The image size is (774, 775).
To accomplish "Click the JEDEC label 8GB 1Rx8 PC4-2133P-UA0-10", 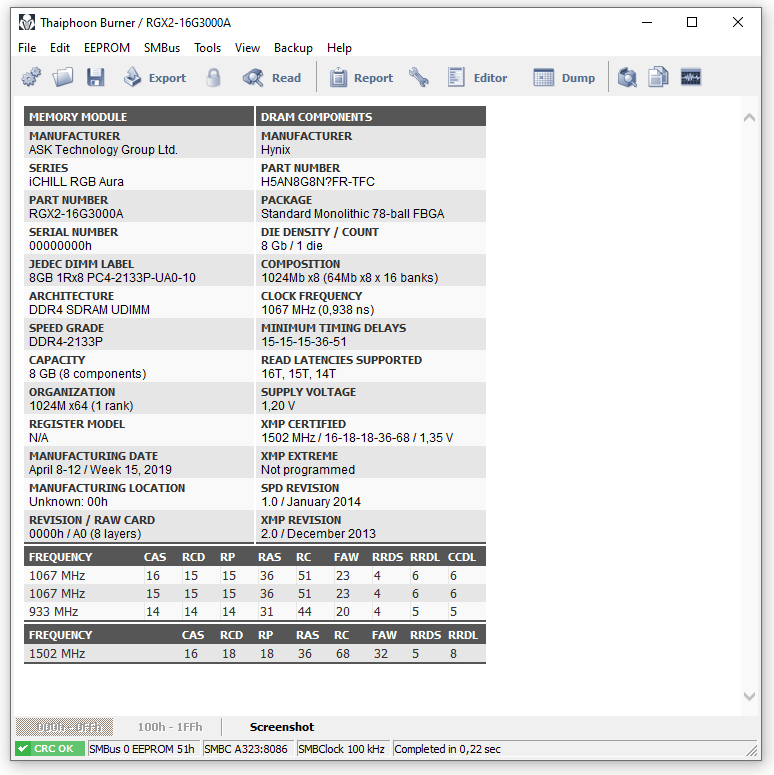I will (112, 278).
